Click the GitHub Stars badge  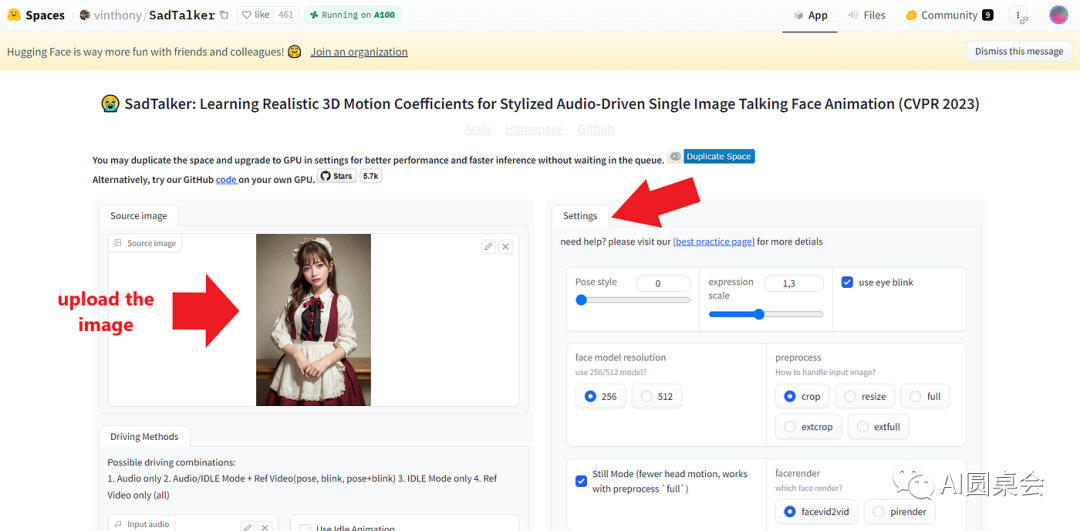pyautogui.click(x=337, y=176)
